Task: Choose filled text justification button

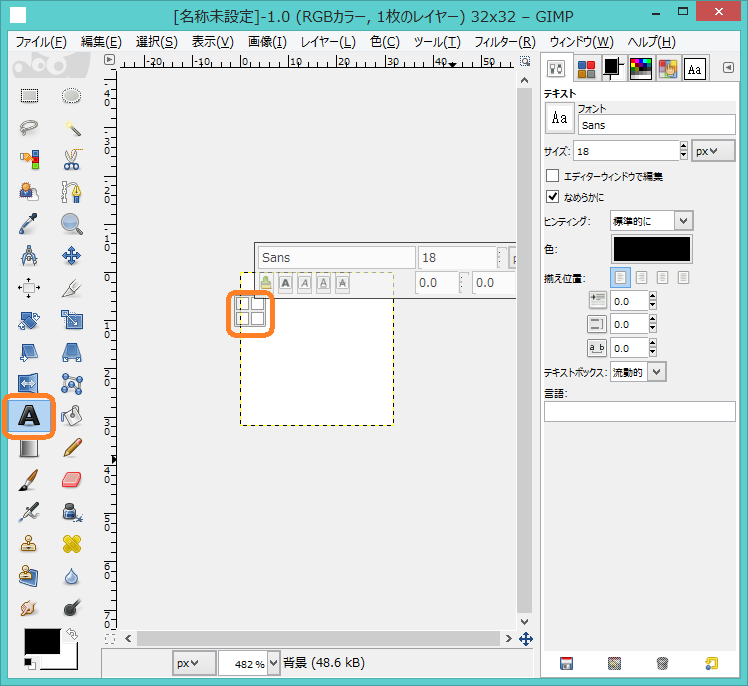Action: pos(684,277)
